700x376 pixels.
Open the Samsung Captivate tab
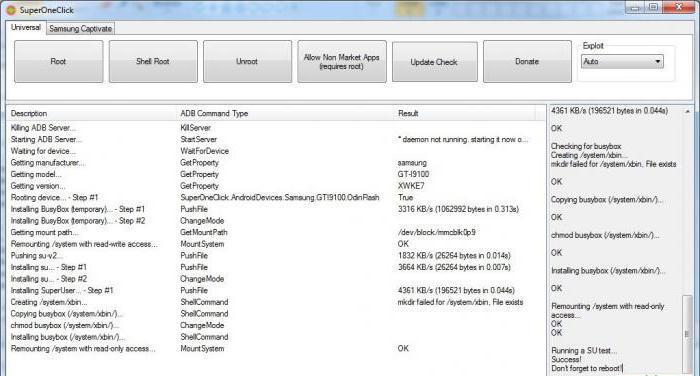80,29
